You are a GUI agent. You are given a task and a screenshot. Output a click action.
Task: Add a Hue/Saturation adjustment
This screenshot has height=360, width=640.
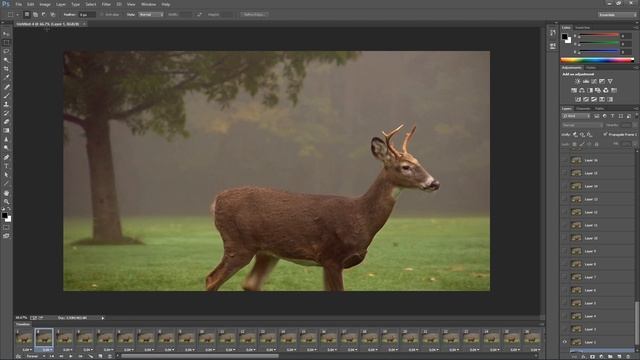click(574, 90)
